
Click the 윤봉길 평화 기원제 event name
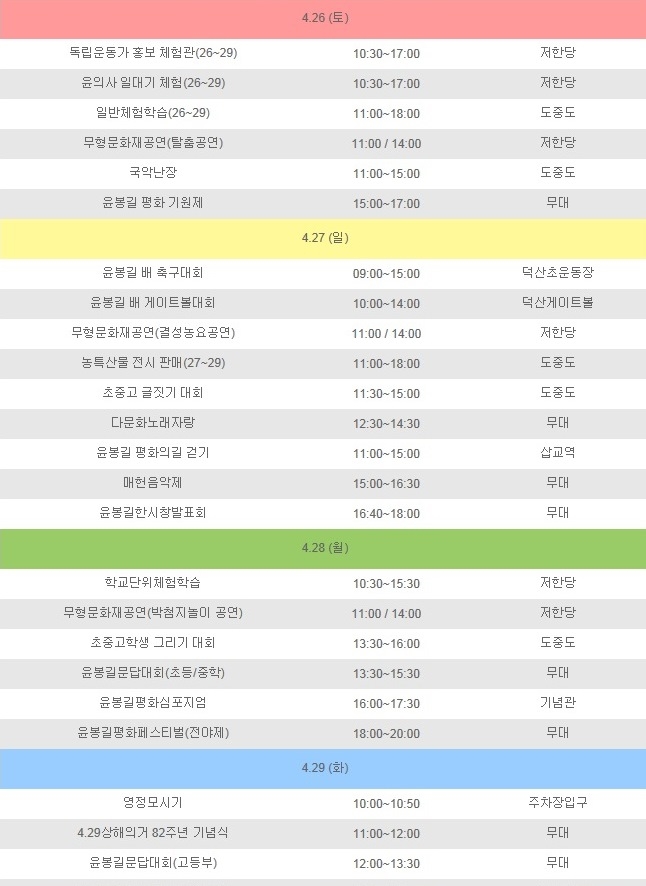click(153, 203)
